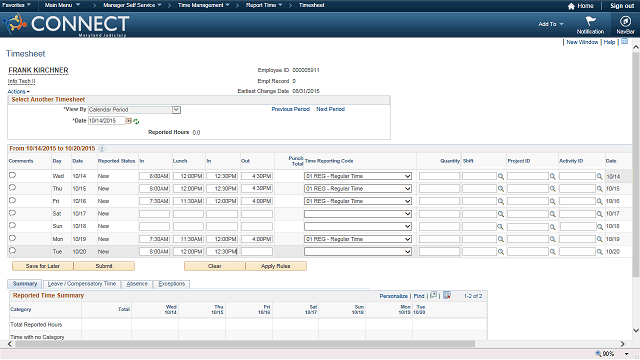Expand the View By Calendar Period dropdown

176,110
